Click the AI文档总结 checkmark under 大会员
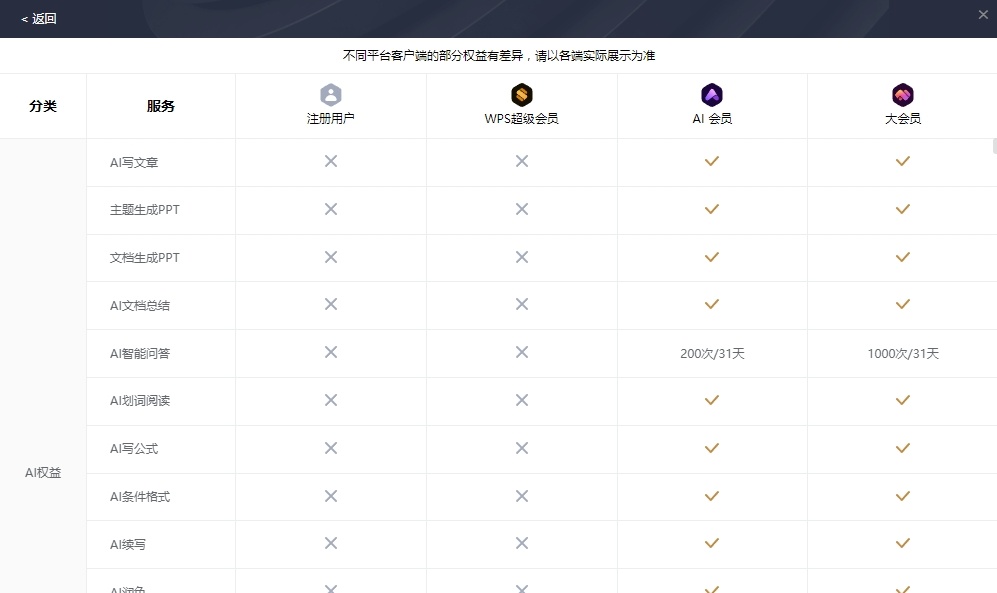Viewport: 997px width, 593px height. click(x=903, y=304)
